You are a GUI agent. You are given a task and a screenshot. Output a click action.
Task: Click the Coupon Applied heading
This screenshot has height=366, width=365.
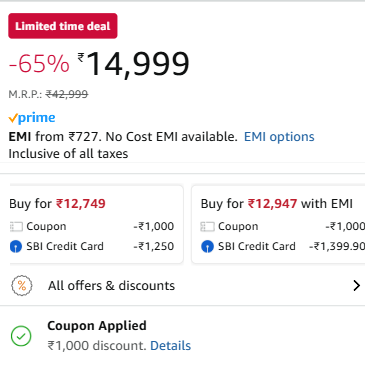97,326
